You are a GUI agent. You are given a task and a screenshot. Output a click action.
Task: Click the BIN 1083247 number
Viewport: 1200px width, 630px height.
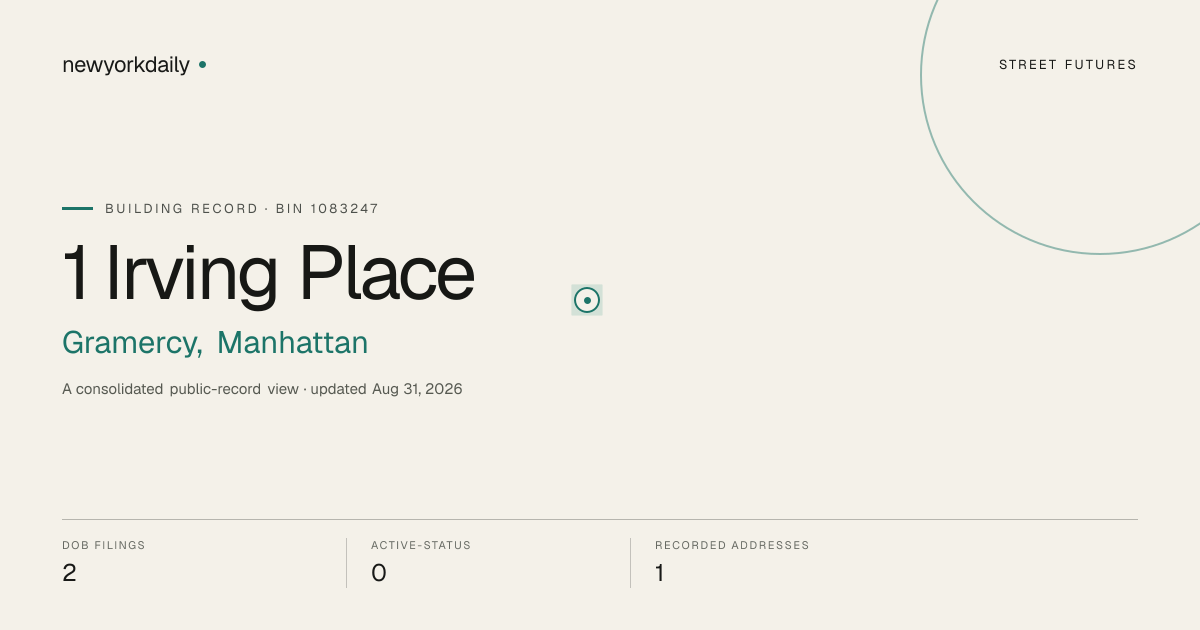[327, 209]
